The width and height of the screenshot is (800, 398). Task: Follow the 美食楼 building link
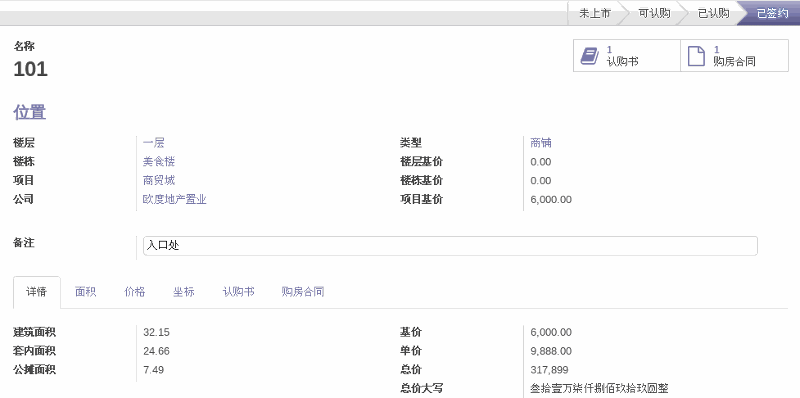[159, 162]
